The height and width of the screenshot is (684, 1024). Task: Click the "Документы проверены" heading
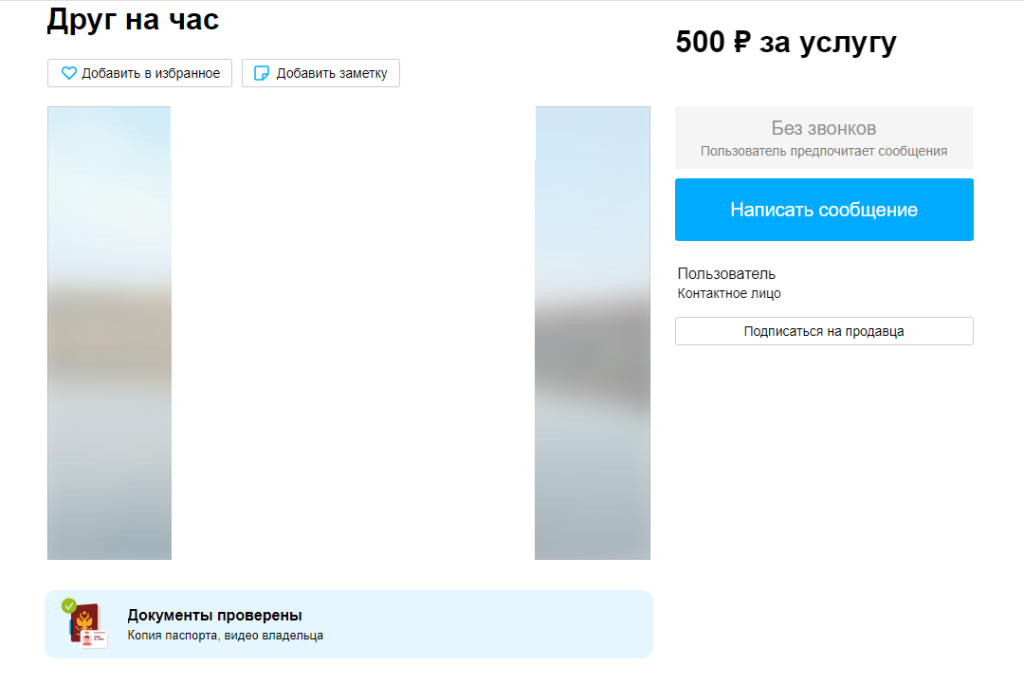tap(214, 615)
